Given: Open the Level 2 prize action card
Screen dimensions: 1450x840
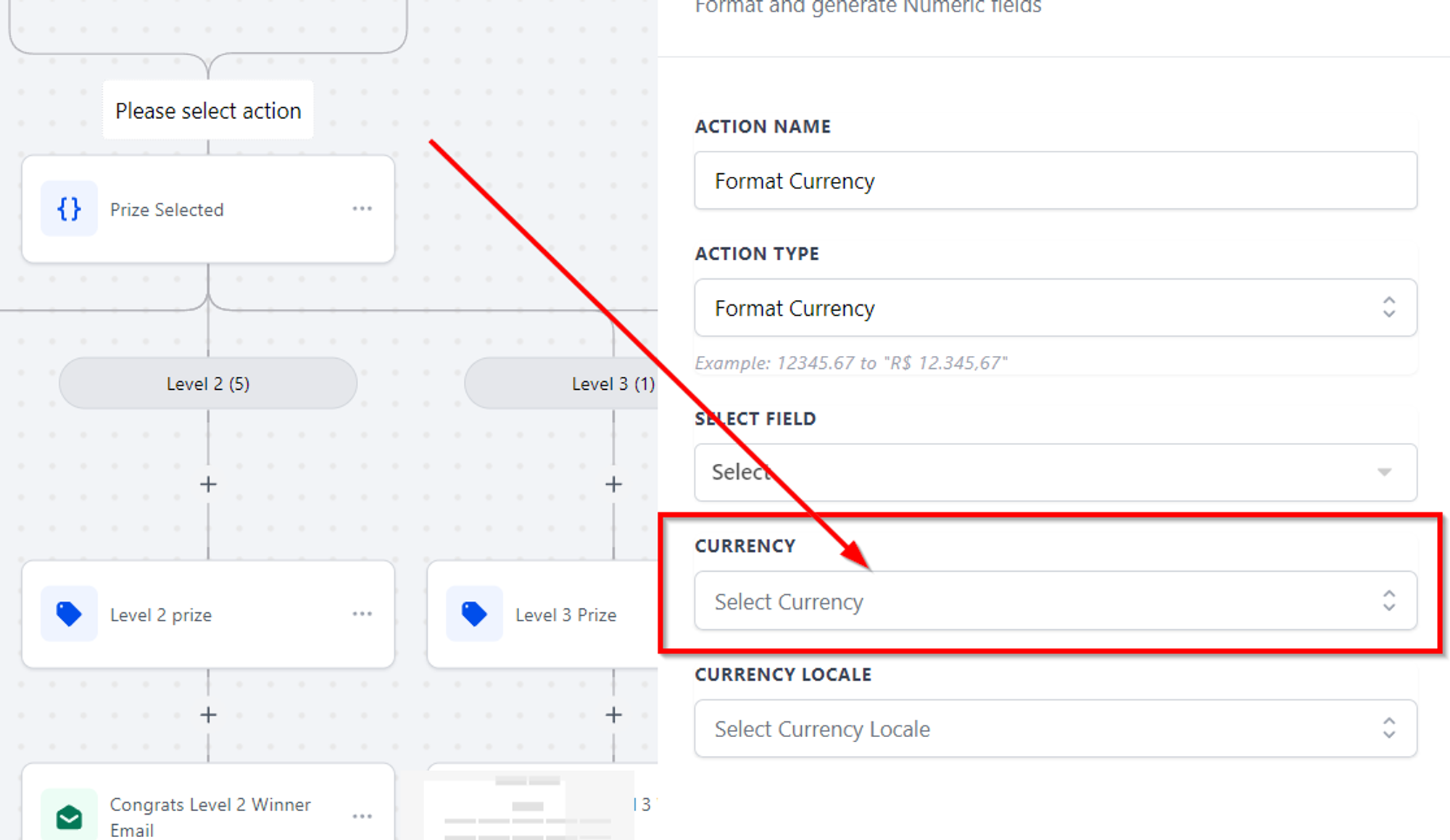Looking at the screenshot, I should 208,614.
